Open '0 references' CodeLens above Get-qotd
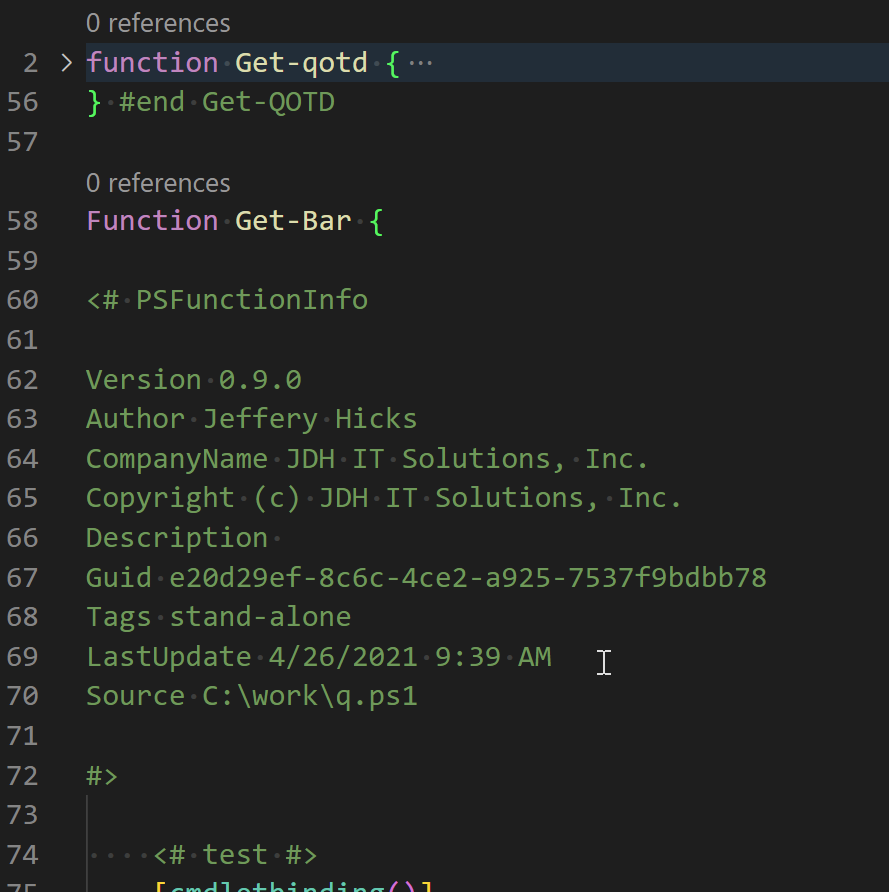The width and height of the screenshot is (889, 892). (x=158, y=24)
